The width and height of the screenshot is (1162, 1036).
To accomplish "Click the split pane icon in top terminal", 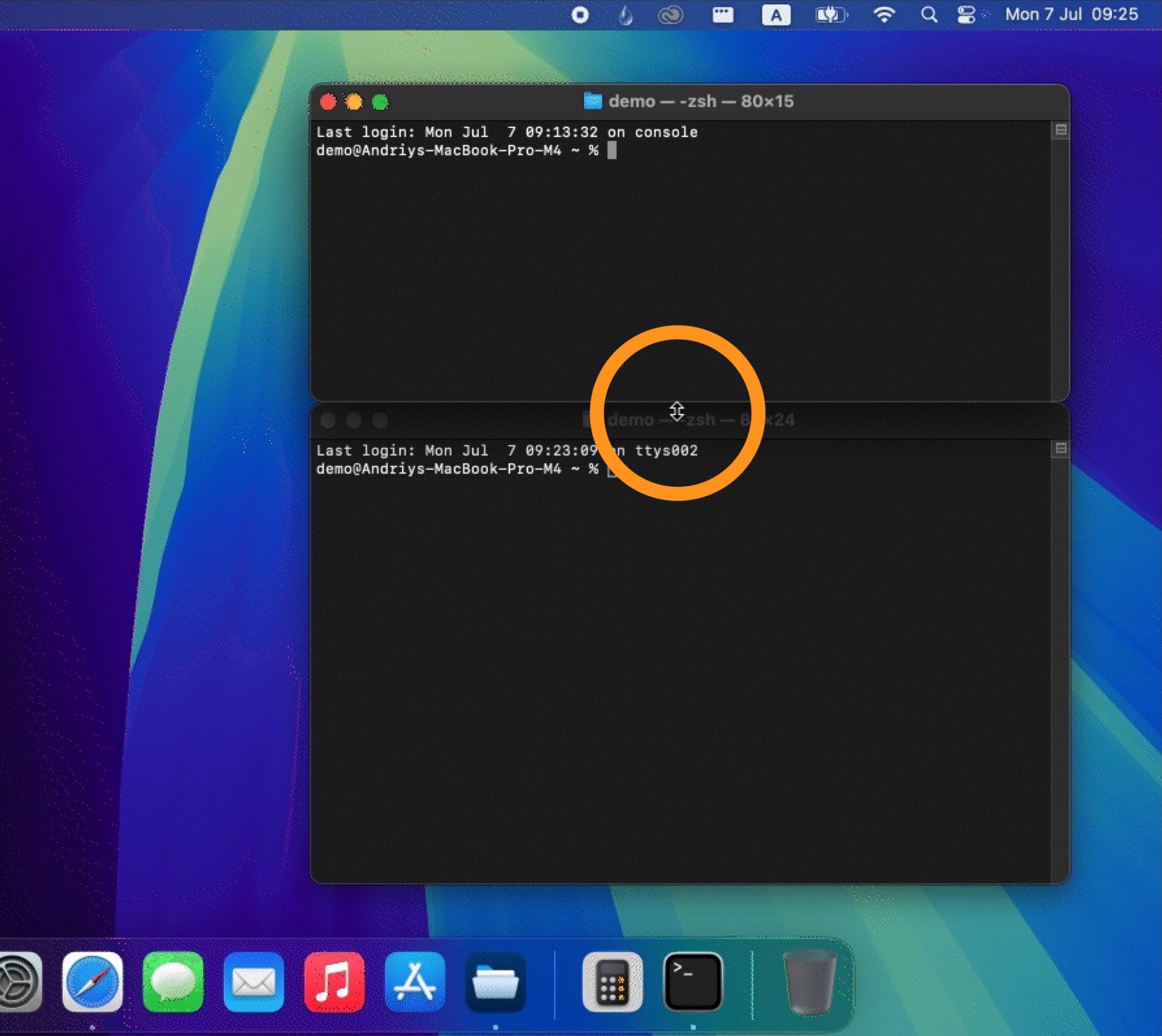I will [1060, 130].
